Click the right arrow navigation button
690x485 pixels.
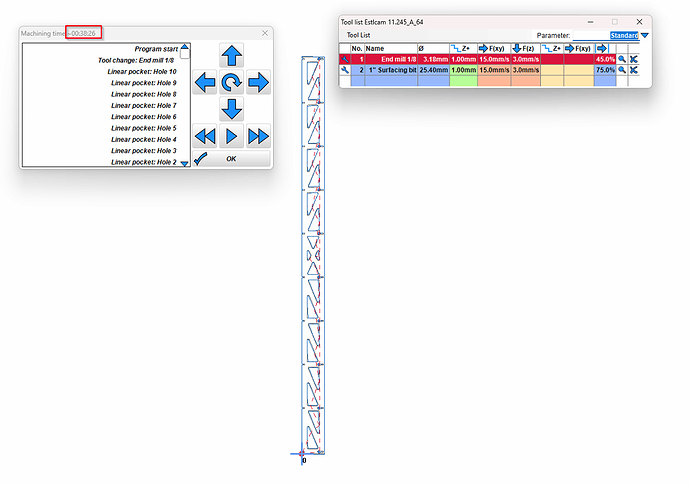258,82
